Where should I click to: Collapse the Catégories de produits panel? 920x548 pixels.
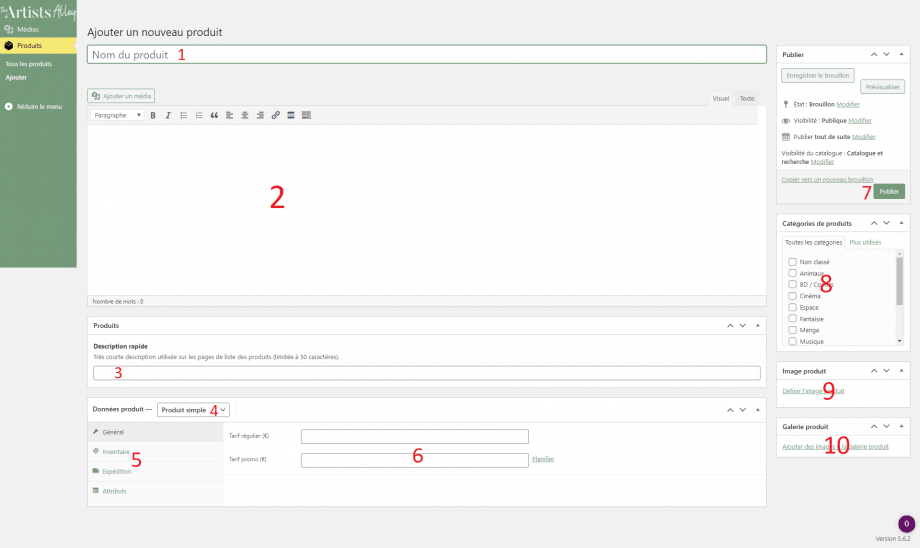[x=901, y=224]
